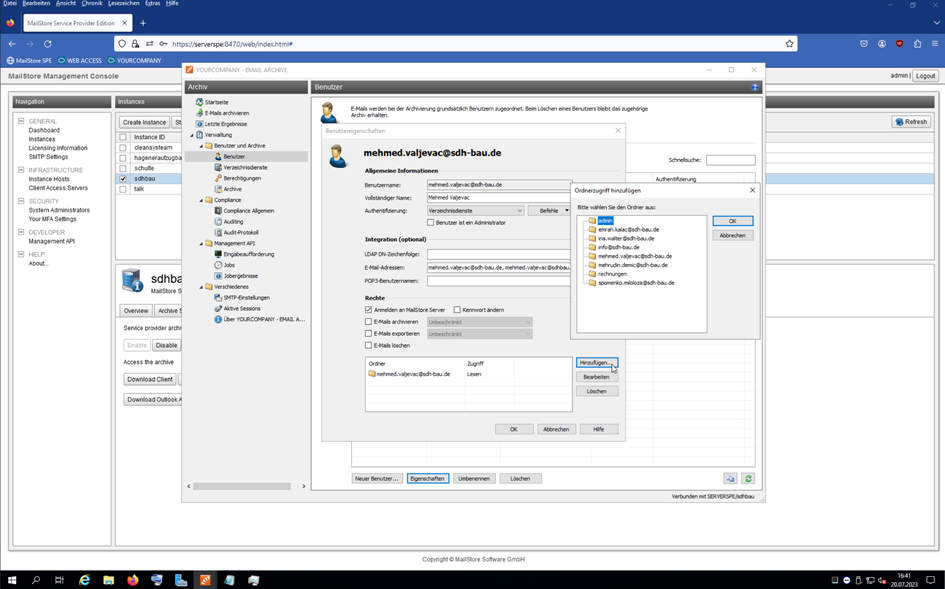Collapse the Compliance tree node
Image resolution: width=945 pixels, height=589 pixels.
(200, 200)
